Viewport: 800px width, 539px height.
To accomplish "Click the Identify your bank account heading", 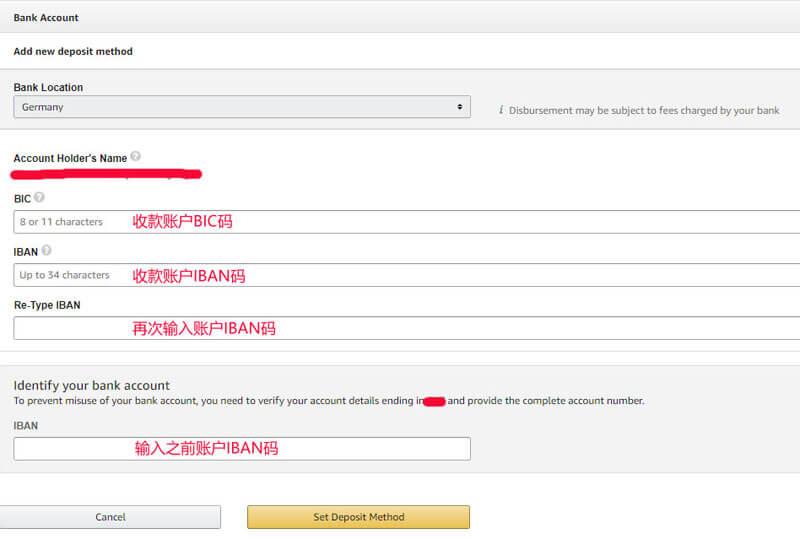I will pos(91,385).
